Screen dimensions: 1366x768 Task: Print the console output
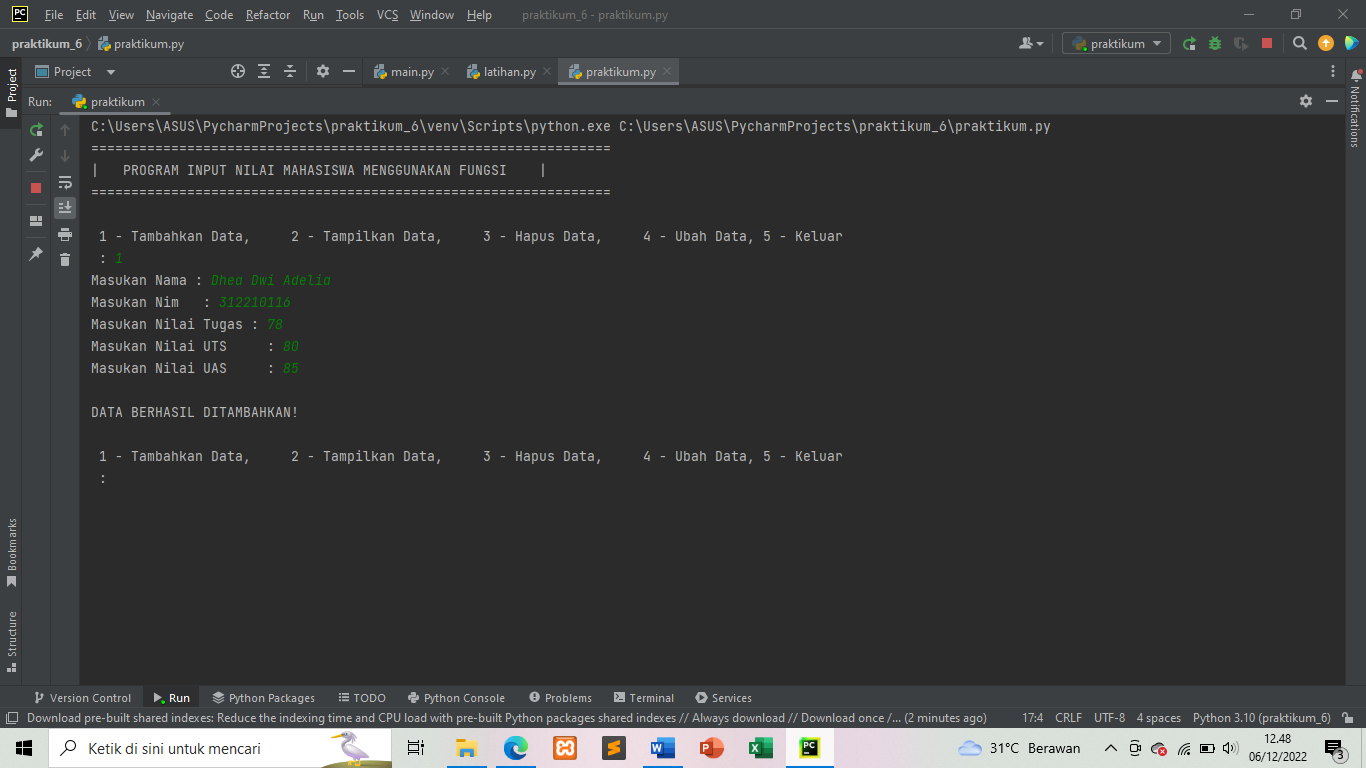[x=65, y=234]
